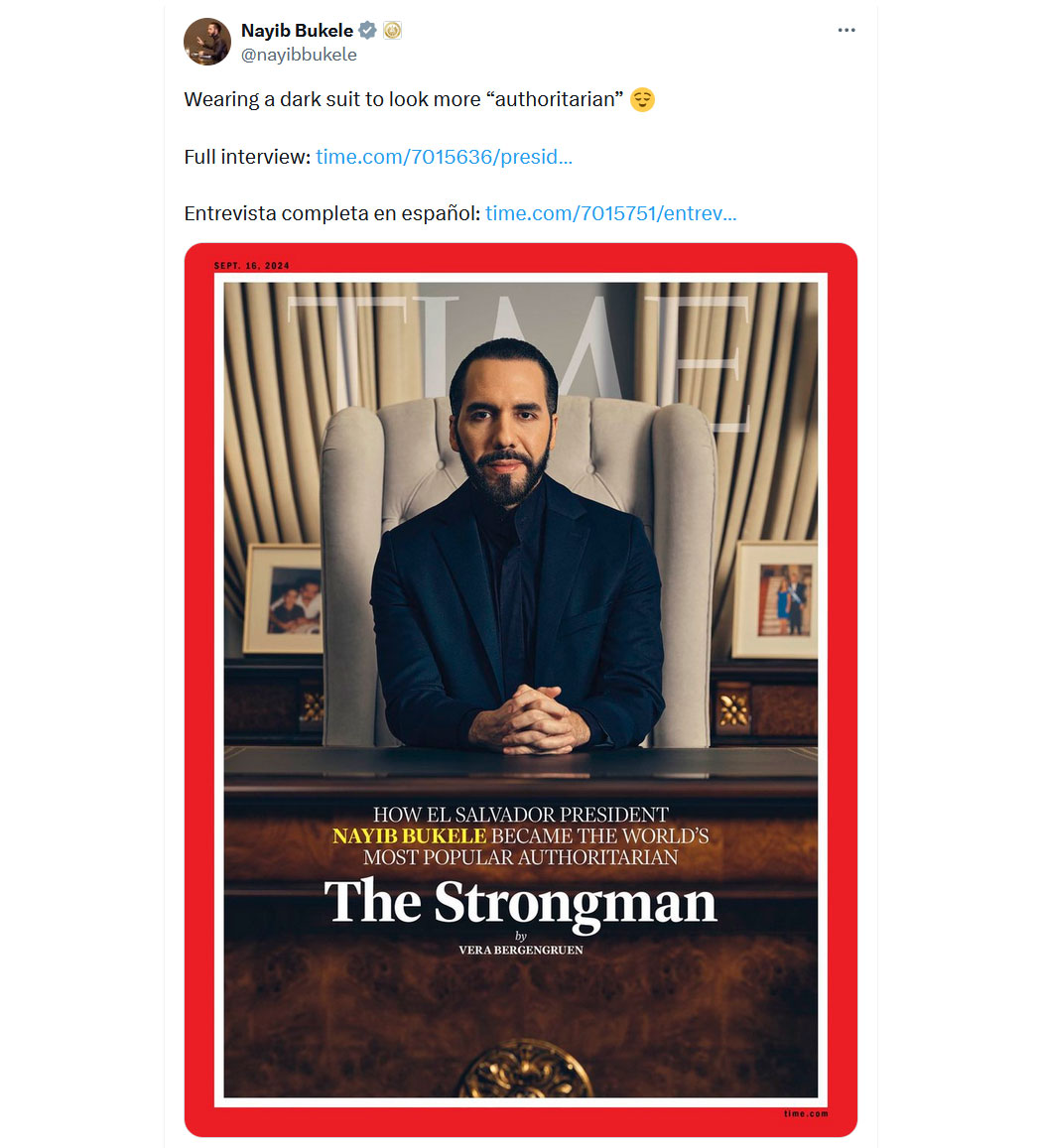Click the yellow NAYIB BUKELE text
Image resolution: width=1042 pixels, height=1148 pixels.
tap(409, 836)
